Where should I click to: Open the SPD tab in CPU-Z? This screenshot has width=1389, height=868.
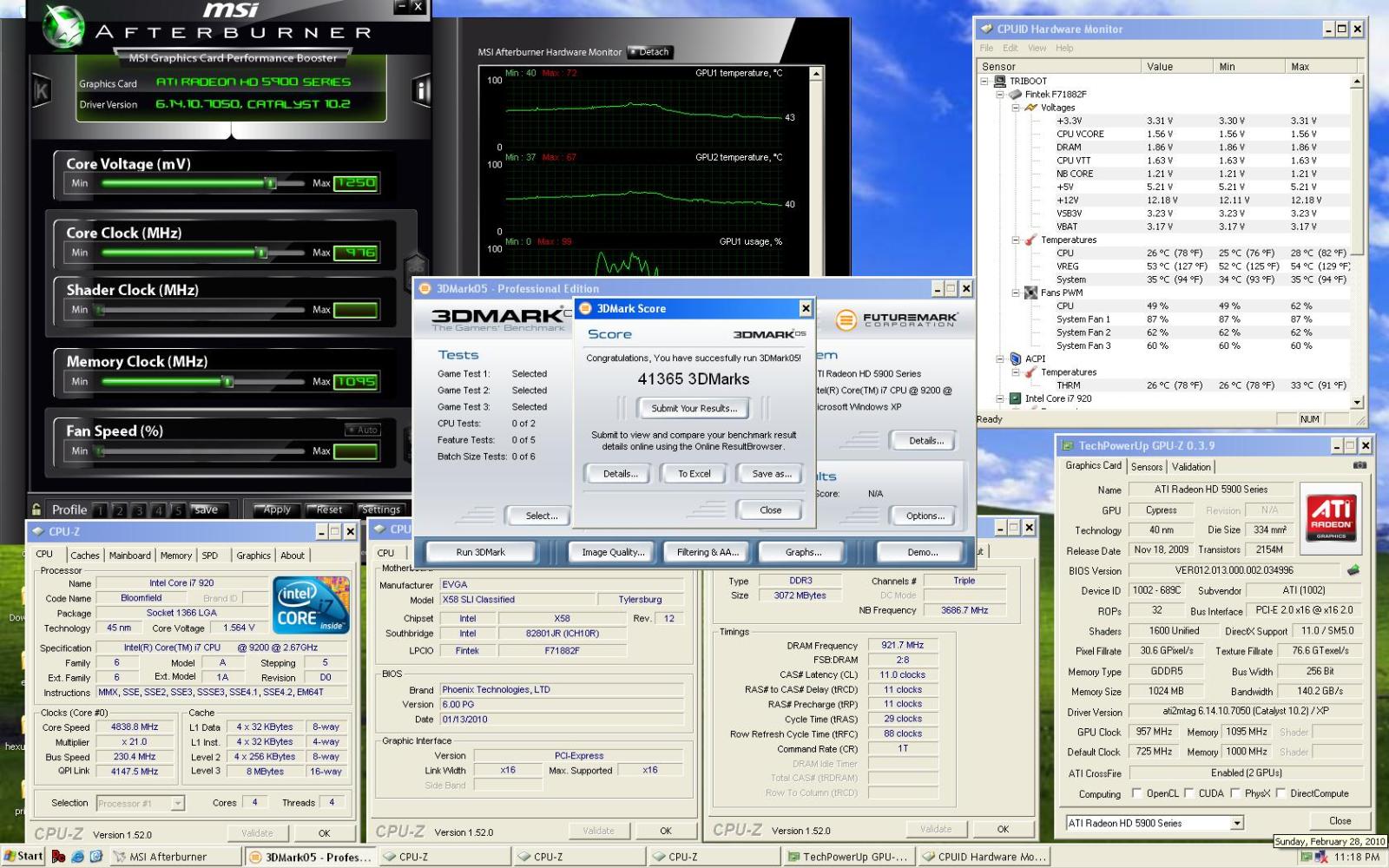[210, 556]
